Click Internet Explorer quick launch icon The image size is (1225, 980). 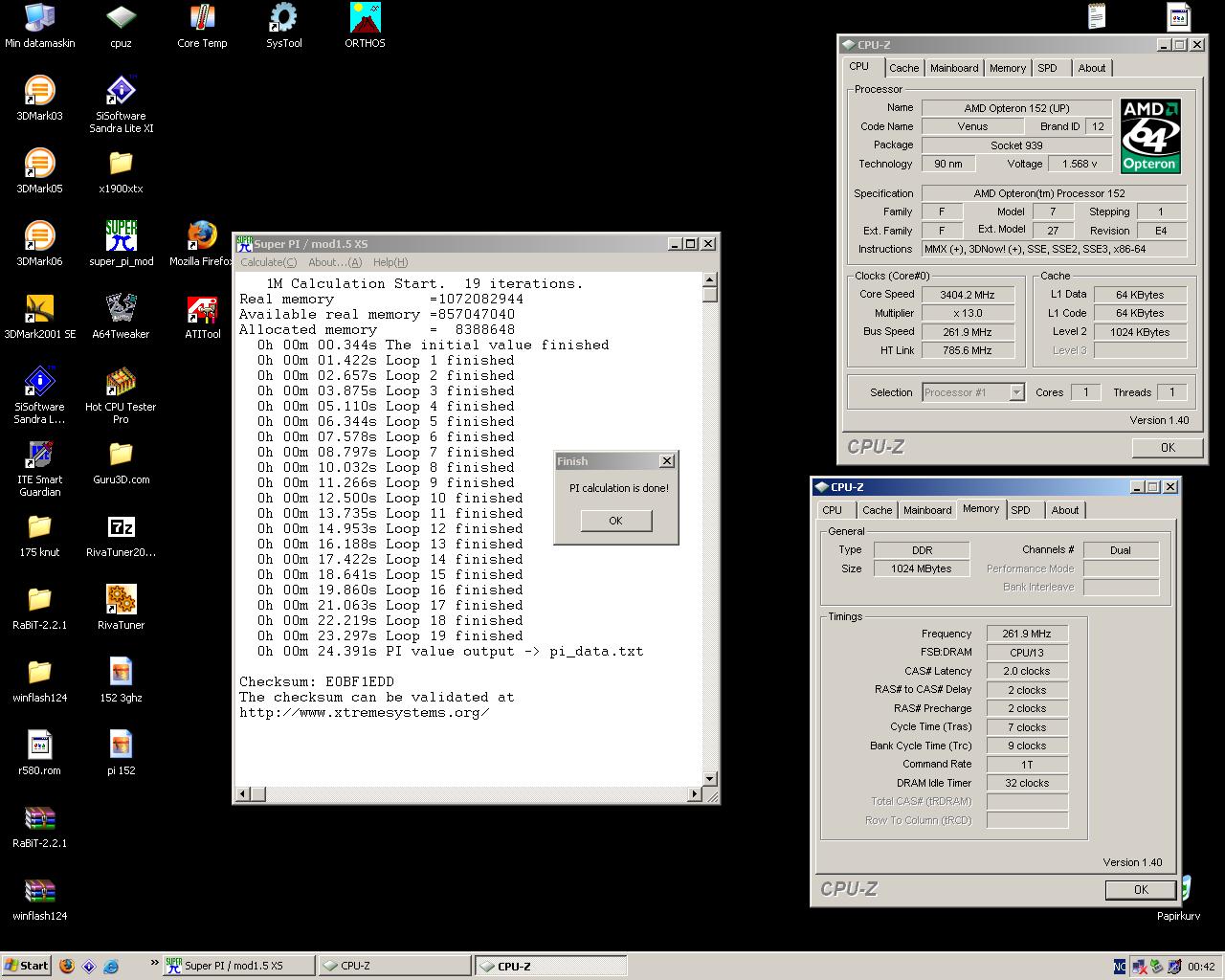point(111,966)
